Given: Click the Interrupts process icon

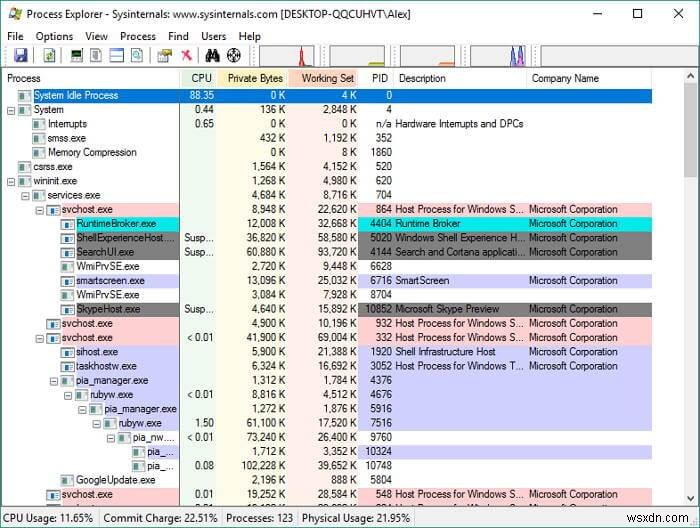Looking at the screenshot, I should click(39, 124).
